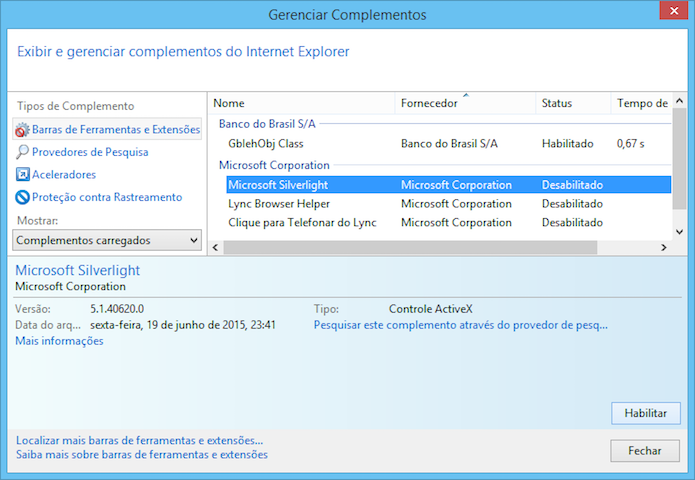Select the GblehObj Class add-on row

point(266,144)
